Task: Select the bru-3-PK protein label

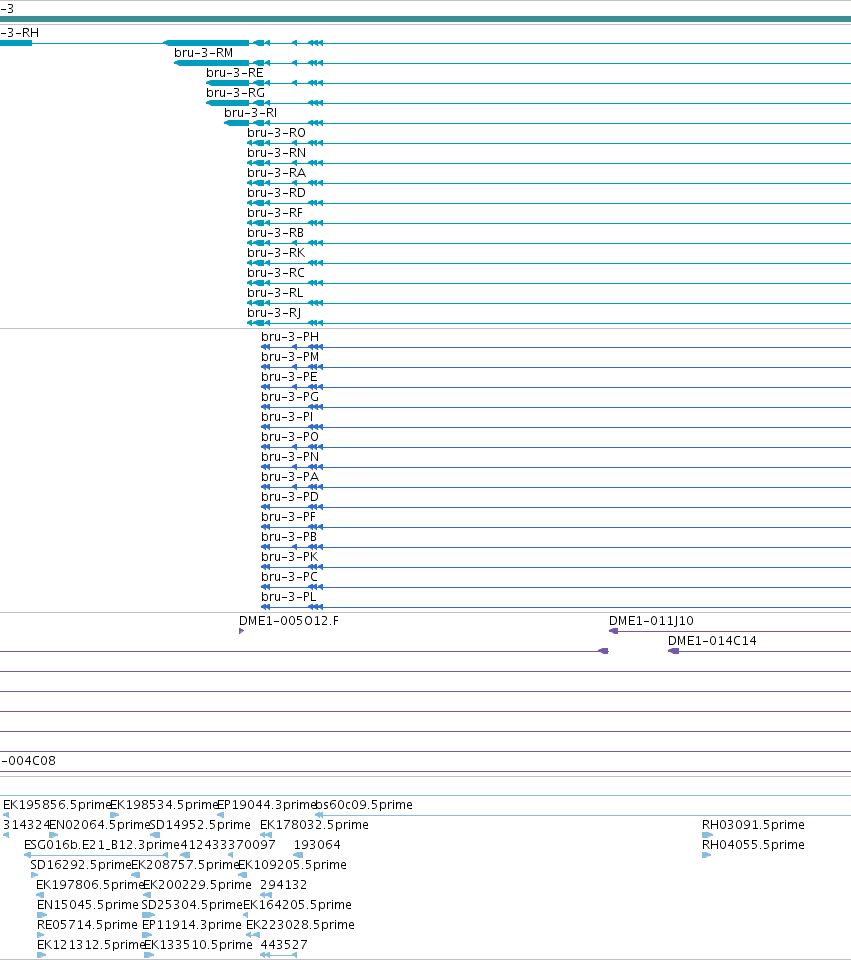Action: [290, 557]
